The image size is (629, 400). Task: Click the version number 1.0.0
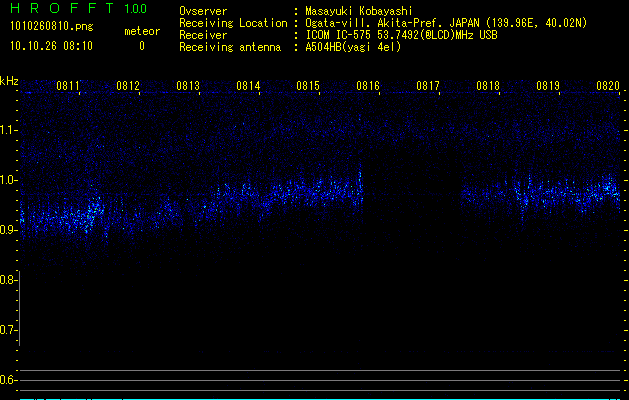coord(136,8)
